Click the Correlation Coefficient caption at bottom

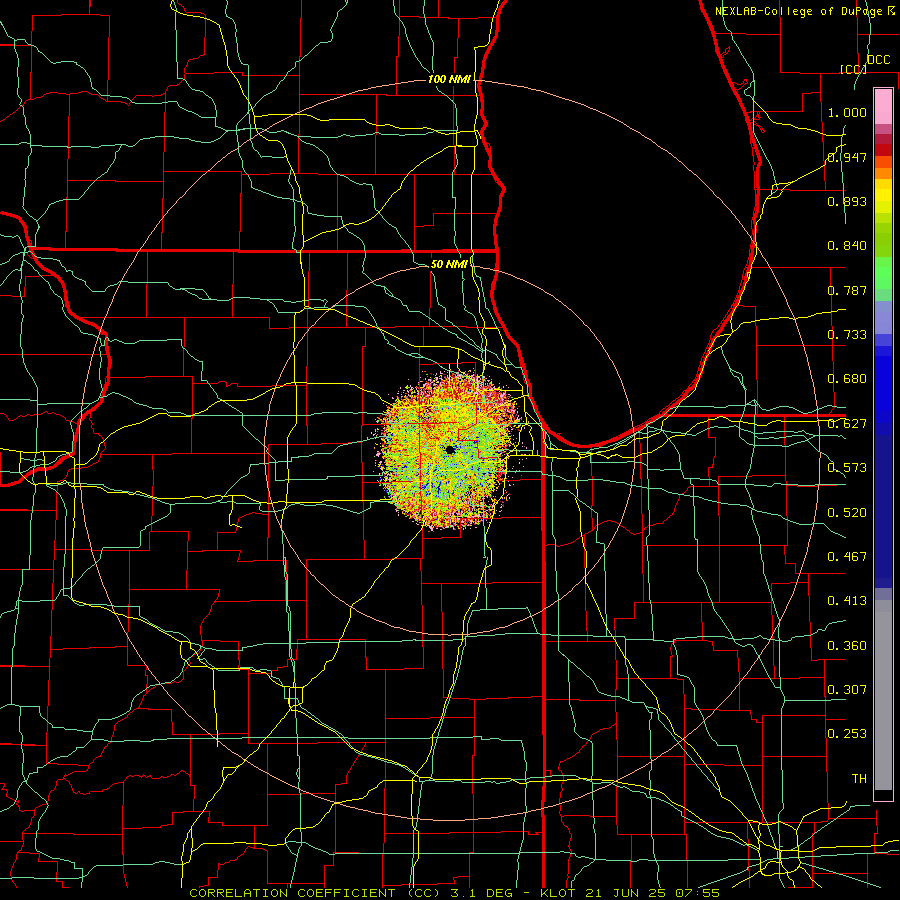[x=455, y=893]
